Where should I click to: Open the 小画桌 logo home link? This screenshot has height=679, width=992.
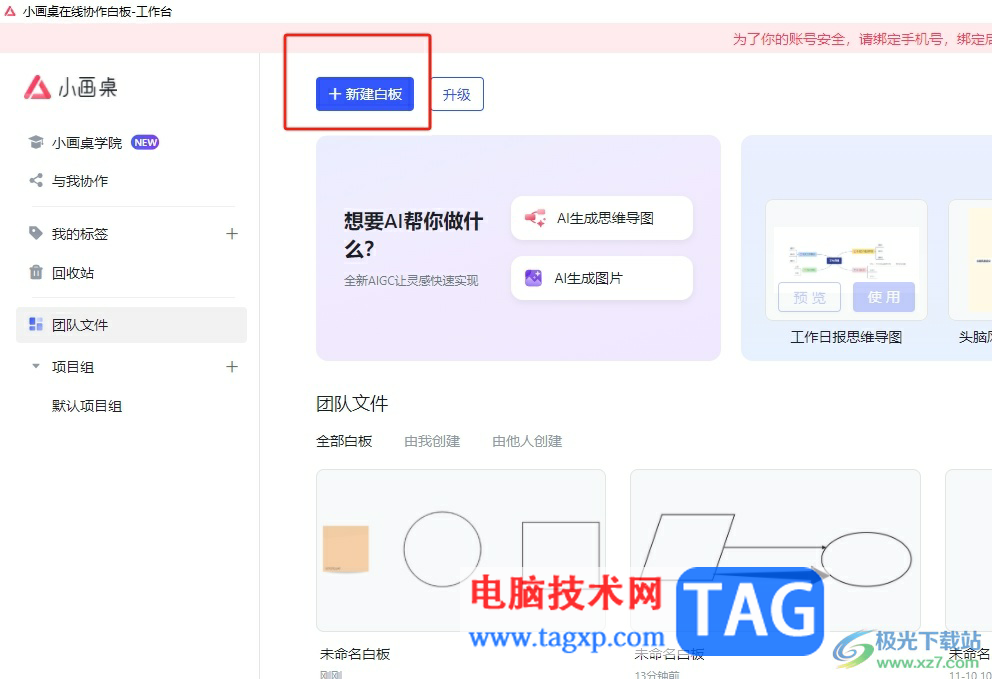coord(71,87)
